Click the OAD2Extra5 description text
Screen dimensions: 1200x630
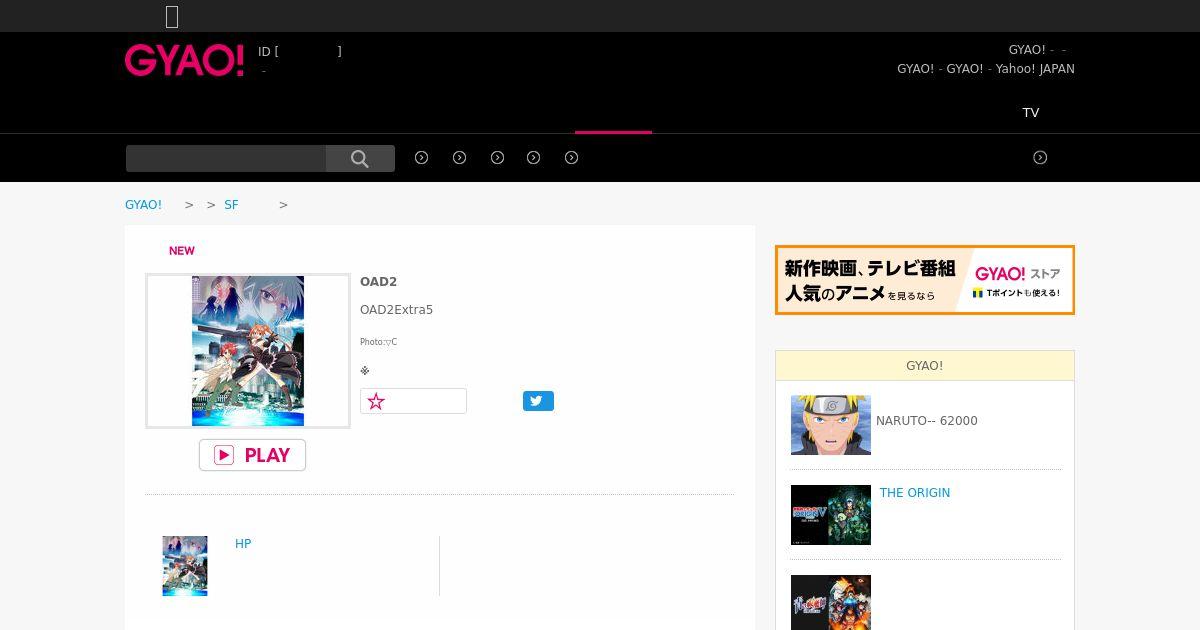[396, 310]
